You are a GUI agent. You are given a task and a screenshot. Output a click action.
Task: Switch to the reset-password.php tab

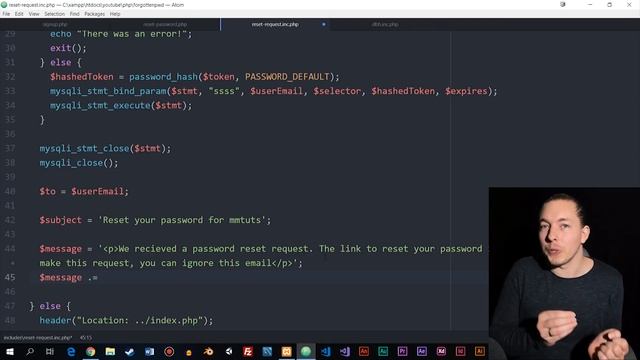(165, 24)
